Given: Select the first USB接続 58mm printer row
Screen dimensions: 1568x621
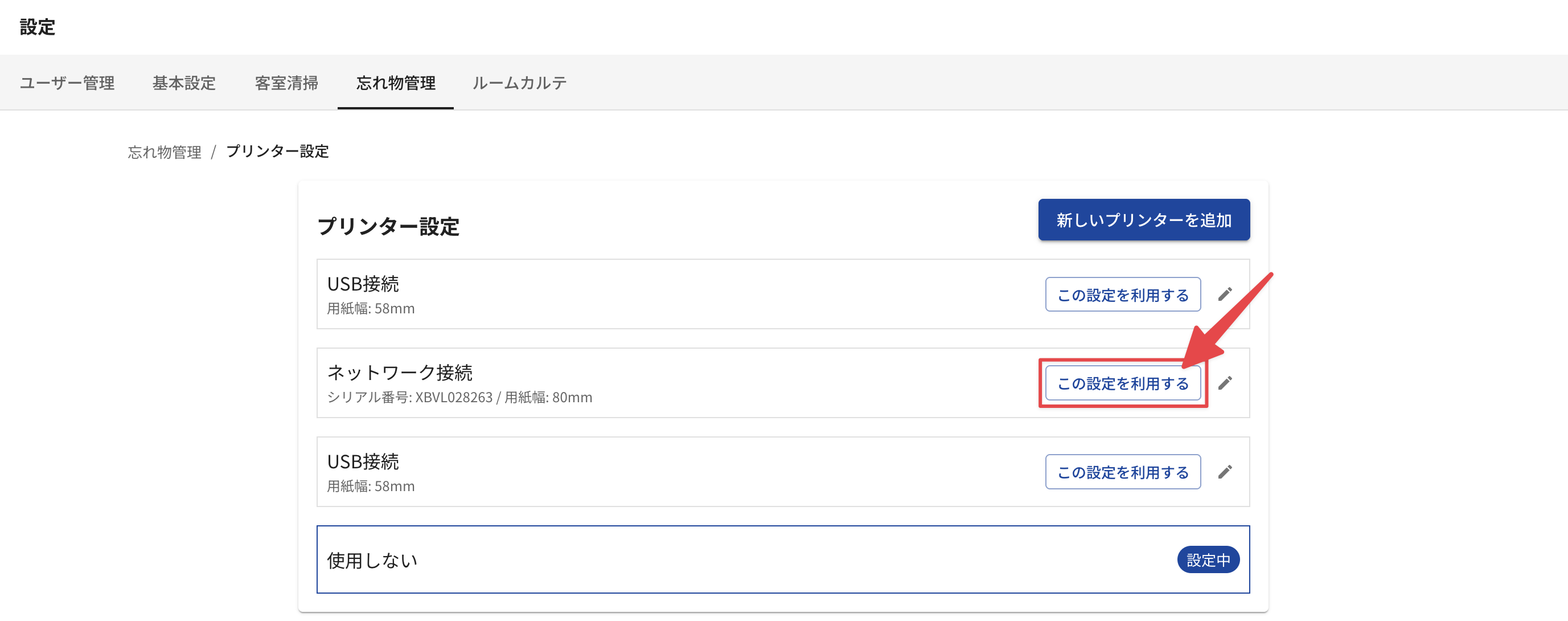Looking at the screenshot, I should [x=783, y=295].
